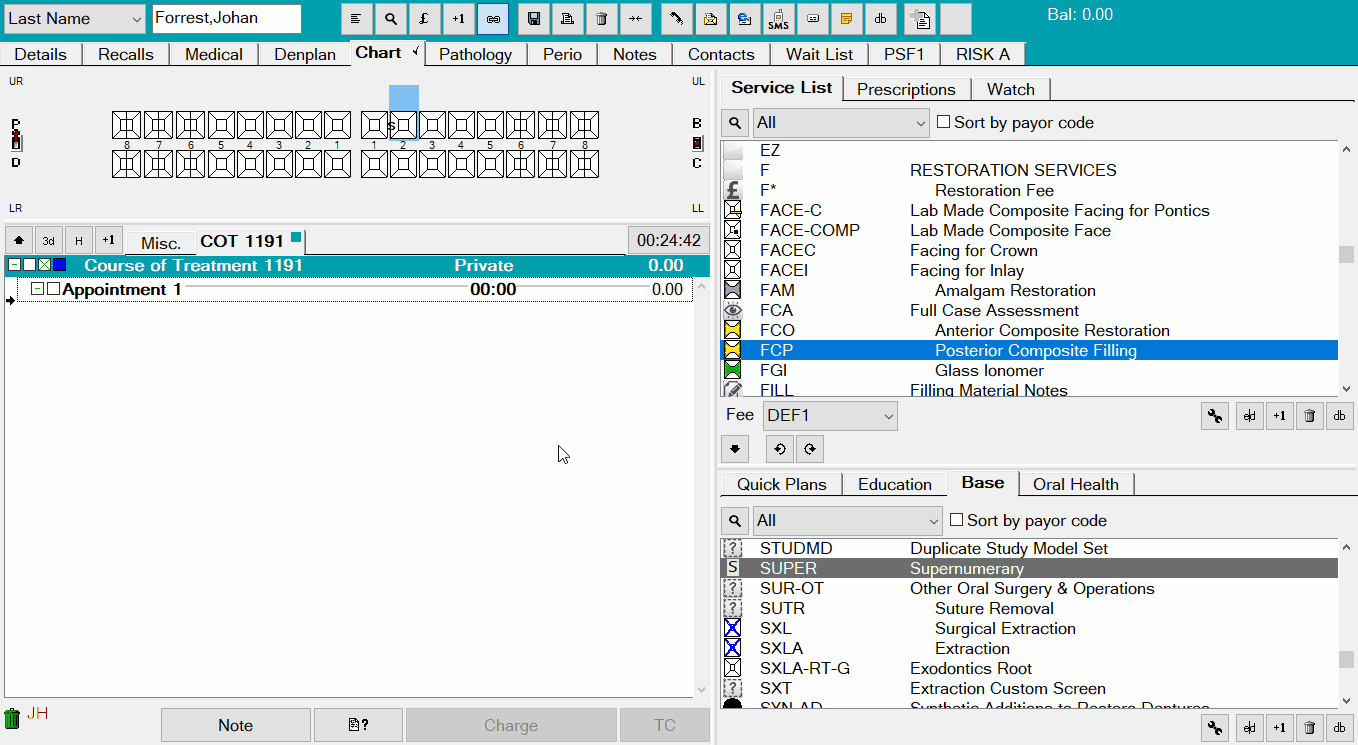
Task: Click the trash bin icon in top toolbar
Action: [601, 19]
